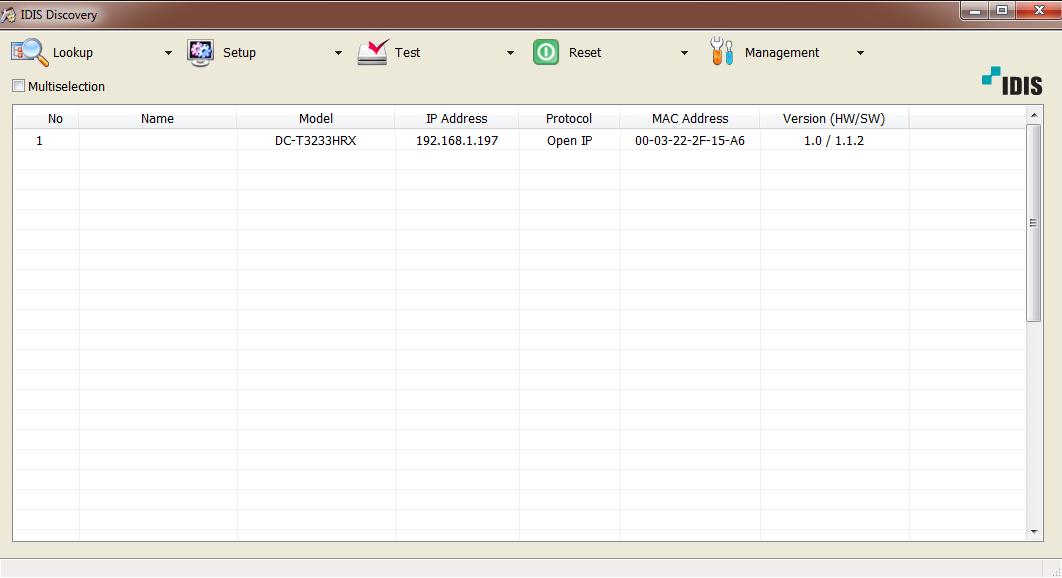Click MAC address 00-03-22-2F-15-A6
1062x578 pixels.
(689, 140)
